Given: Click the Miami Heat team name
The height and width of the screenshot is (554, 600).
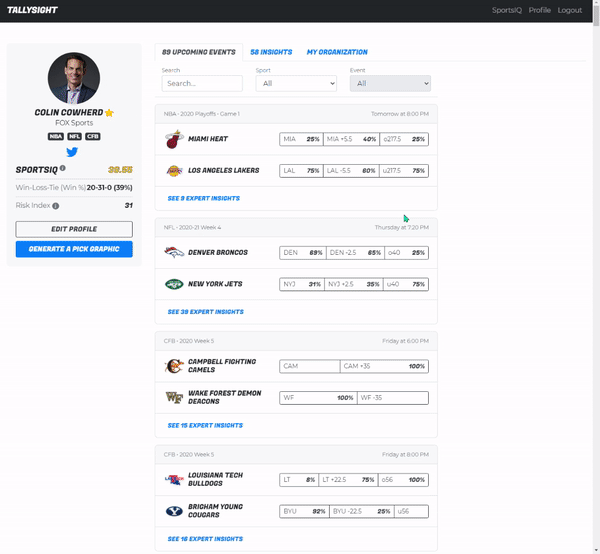Looking at the screenshot, I should [x=208, y=139].
